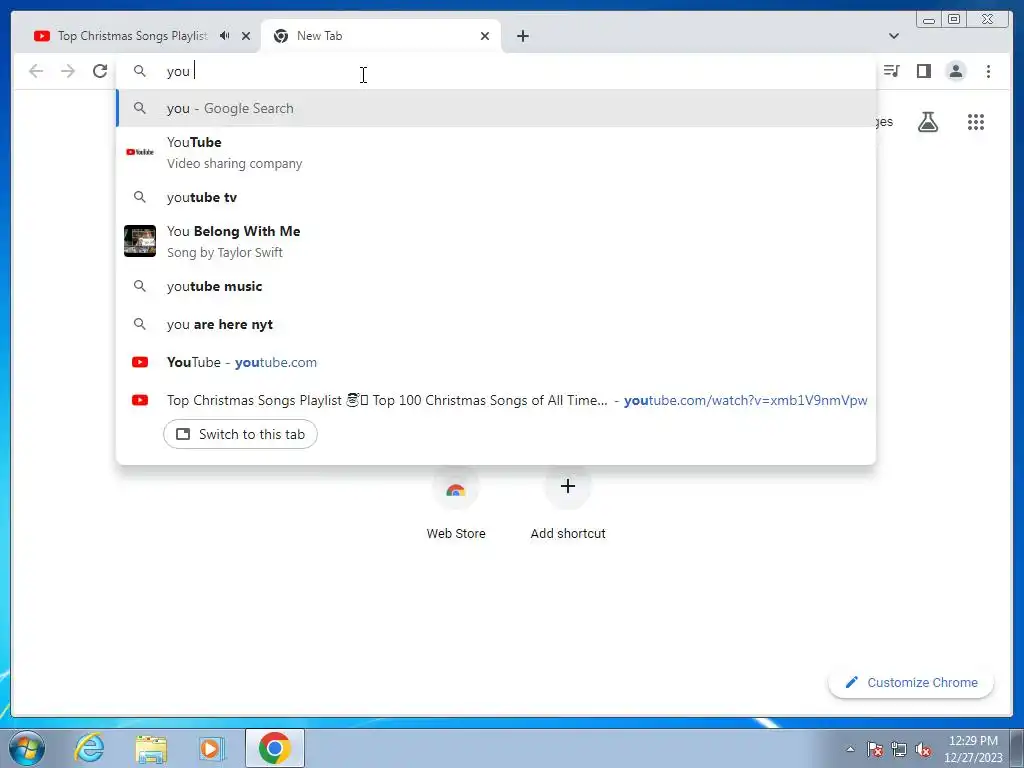The height and width of the screenshot is (768, 1024).
Task: Show hidden tray icons arrow
Action: click(850, 749)
